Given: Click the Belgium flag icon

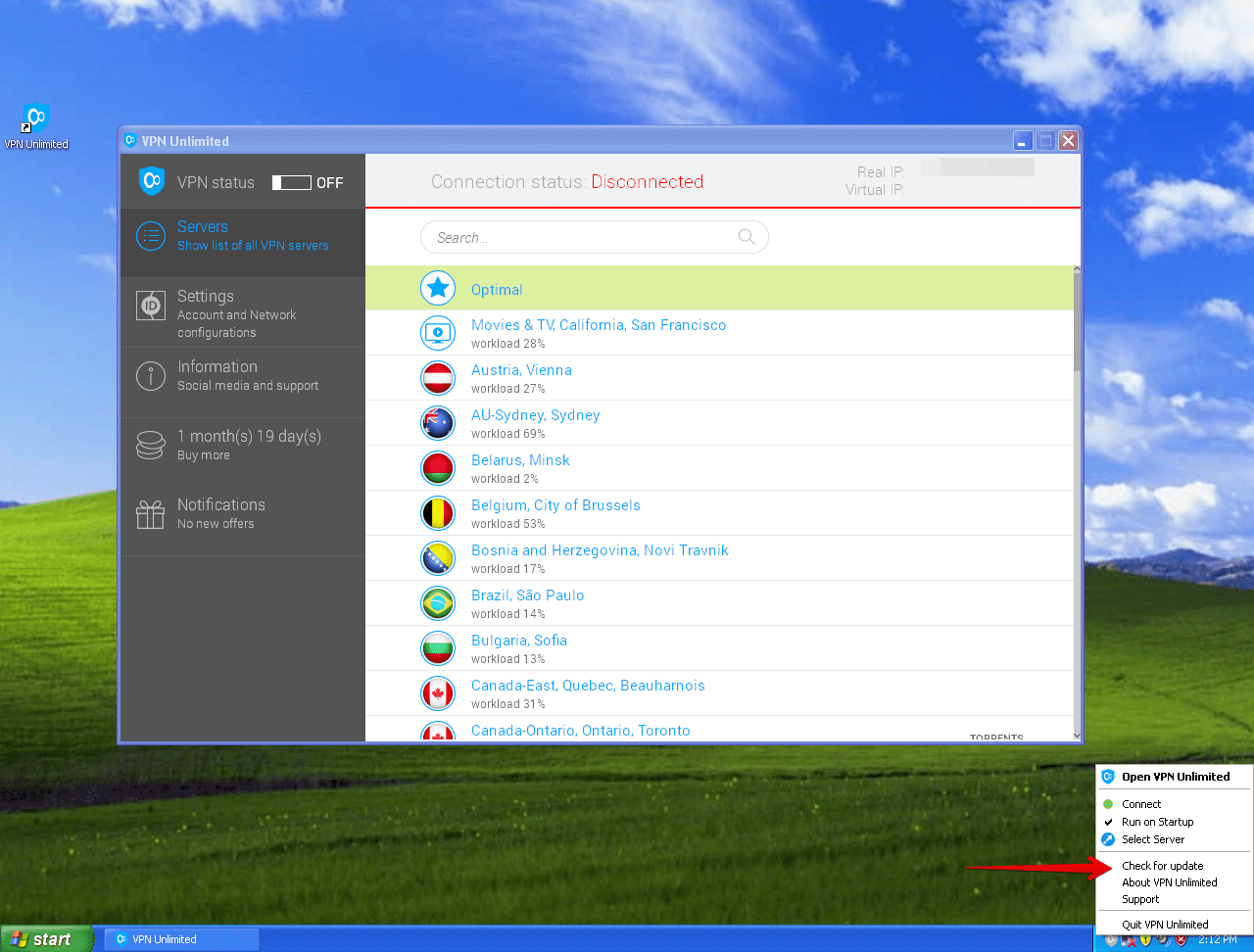Looking at the screenshot, I should tap(438, 512).
